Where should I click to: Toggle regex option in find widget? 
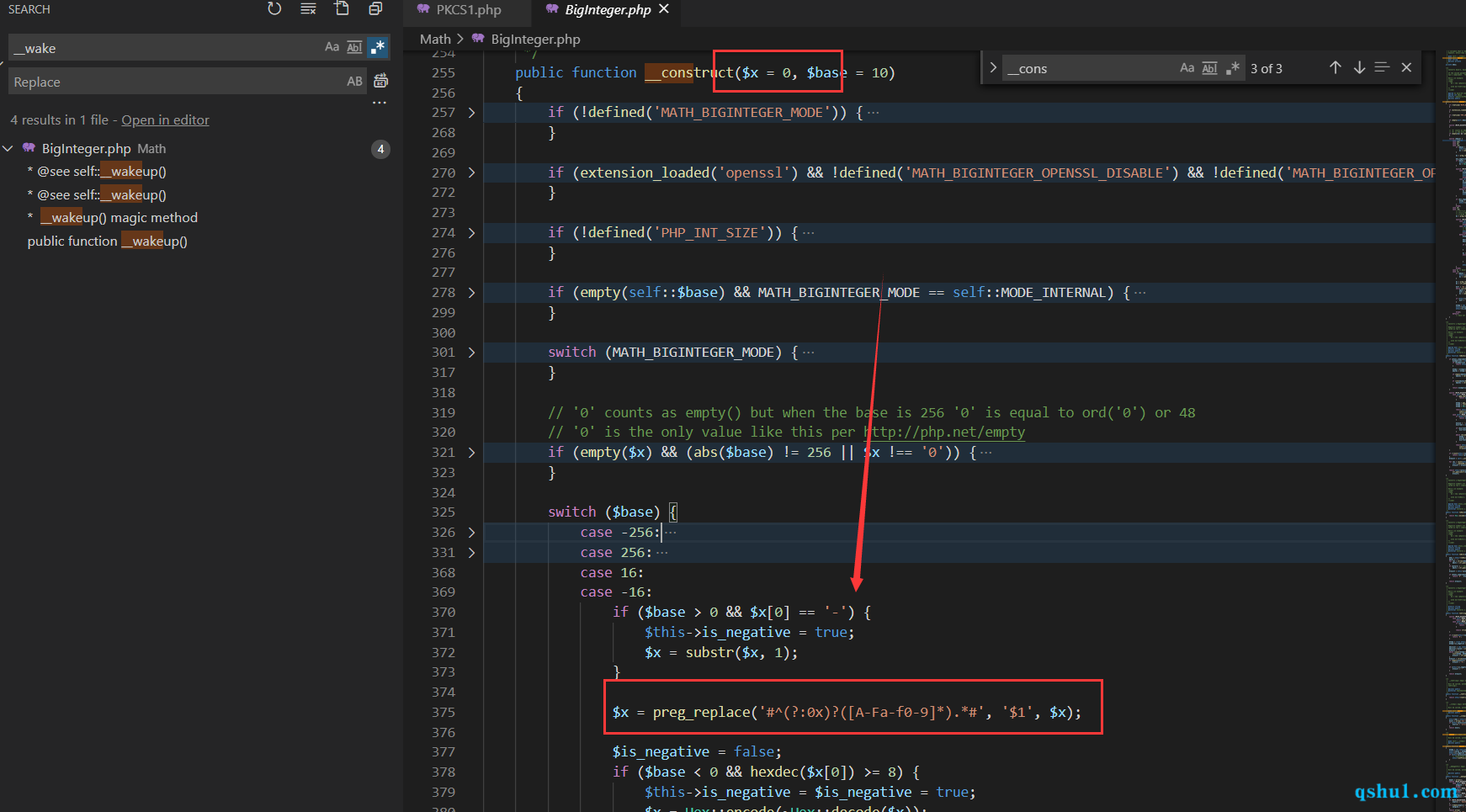coord(1232,68)
